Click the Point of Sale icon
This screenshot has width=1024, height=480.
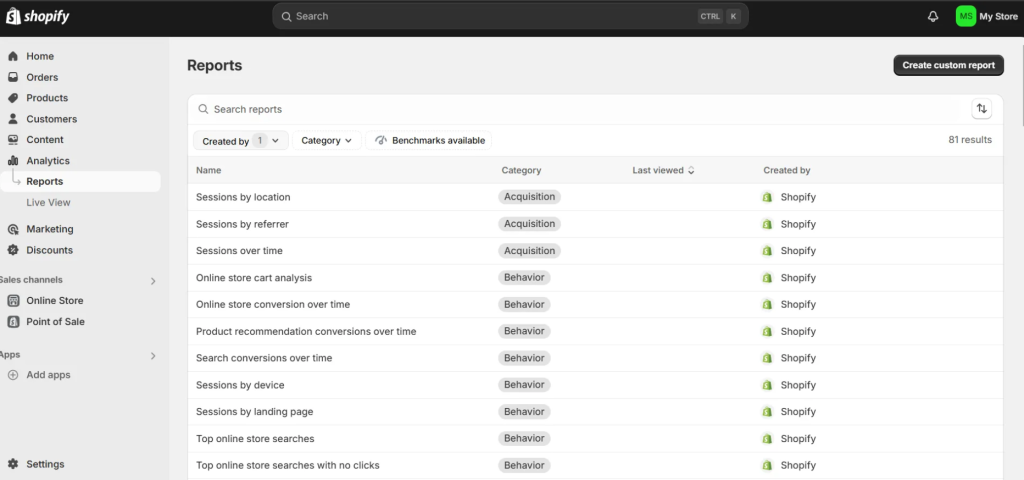pyautogui.click(x=13, y=322)
